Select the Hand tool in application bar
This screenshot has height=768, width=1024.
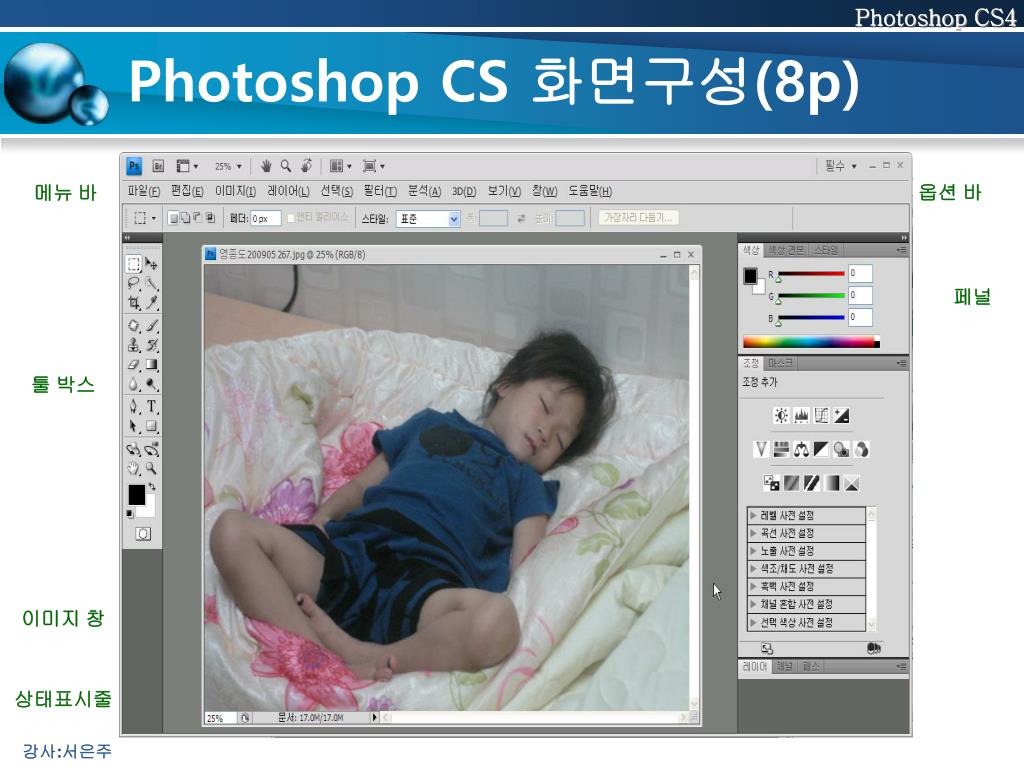(266, 166)
